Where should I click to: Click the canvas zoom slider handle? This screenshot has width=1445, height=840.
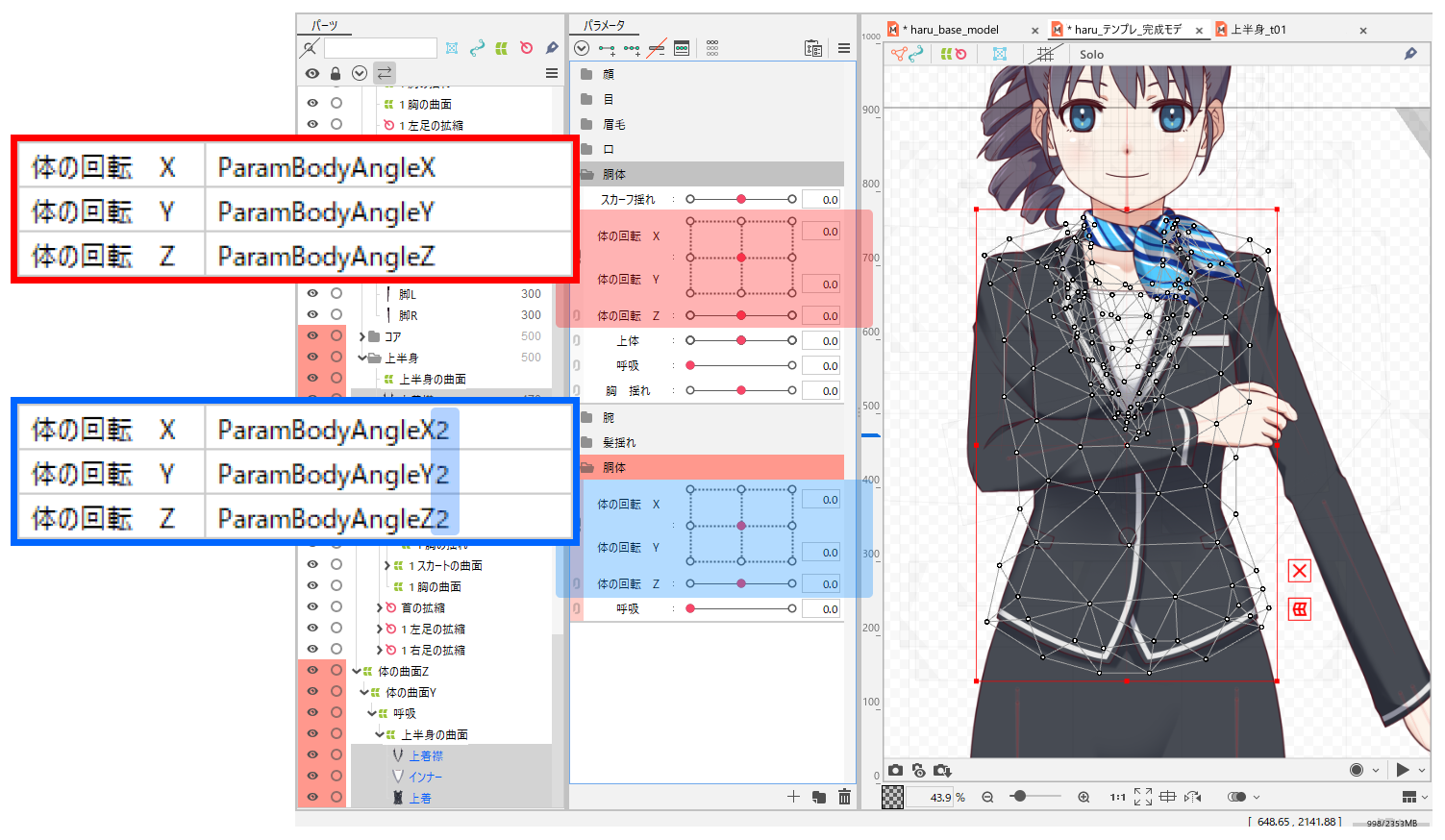coord(1020,796)
